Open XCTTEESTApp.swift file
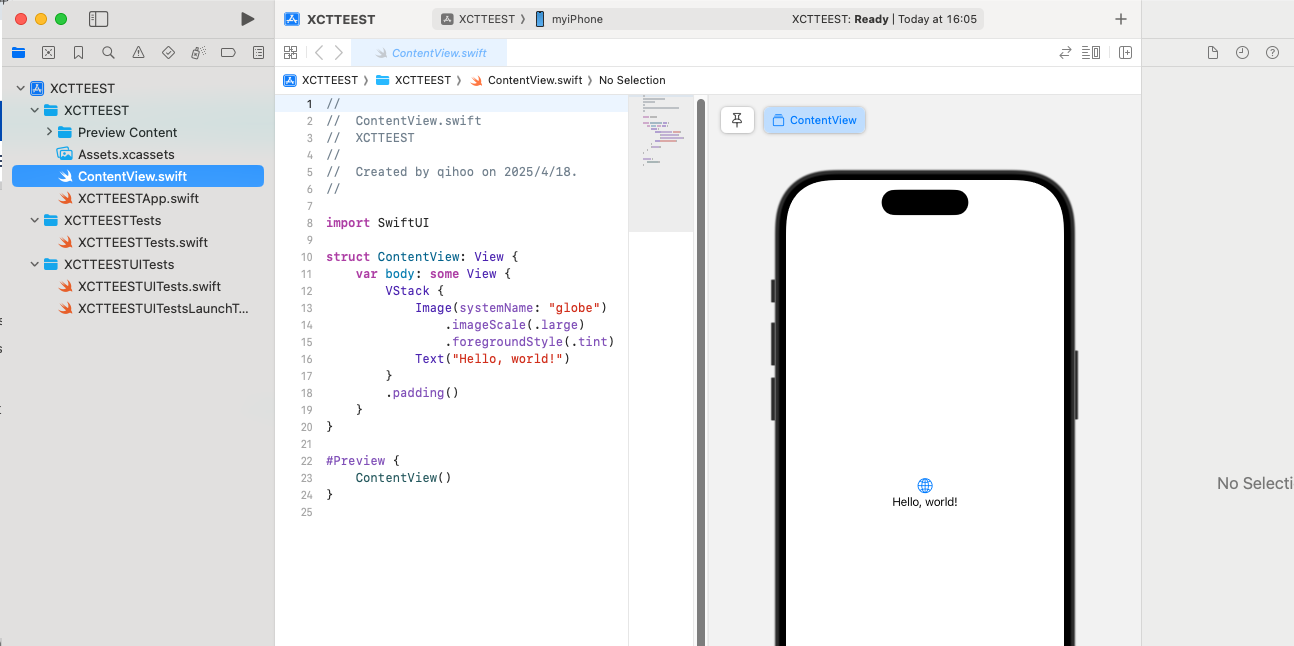1294x646 pixels. coord(138,198)
